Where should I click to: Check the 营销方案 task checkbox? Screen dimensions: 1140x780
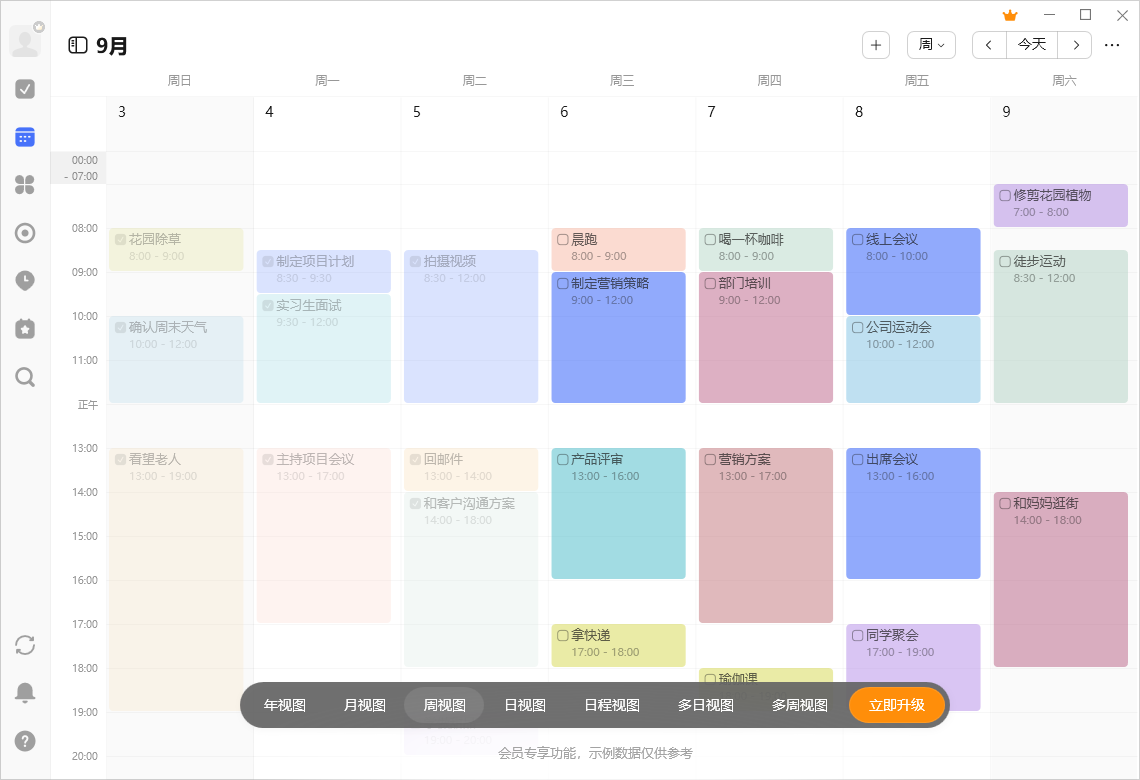tap(710, 459)
